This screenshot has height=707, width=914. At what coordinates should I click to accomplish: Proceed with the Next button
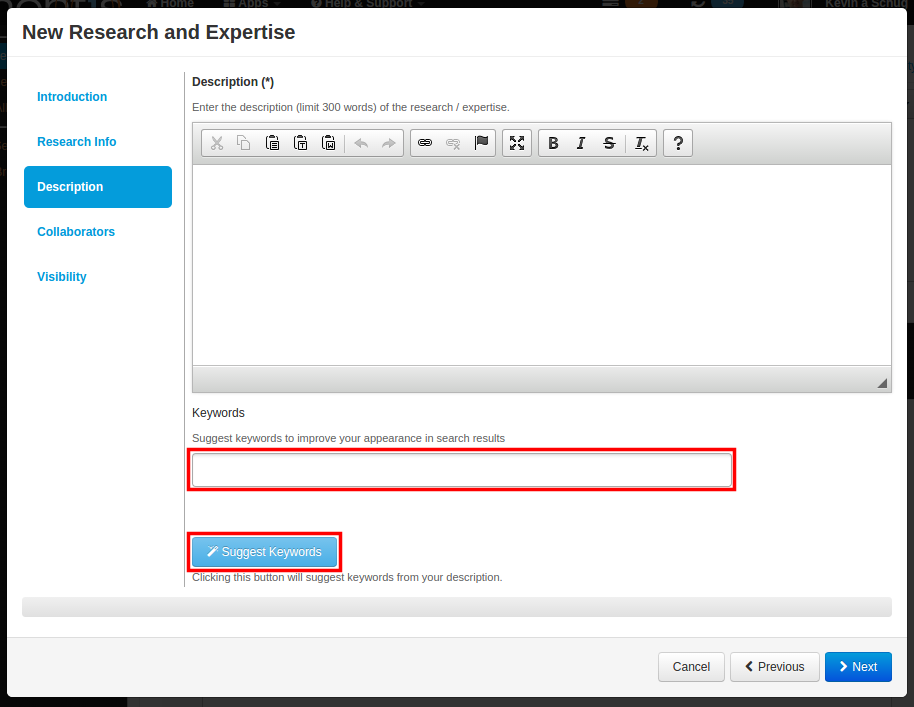click(x=858, y=667)
